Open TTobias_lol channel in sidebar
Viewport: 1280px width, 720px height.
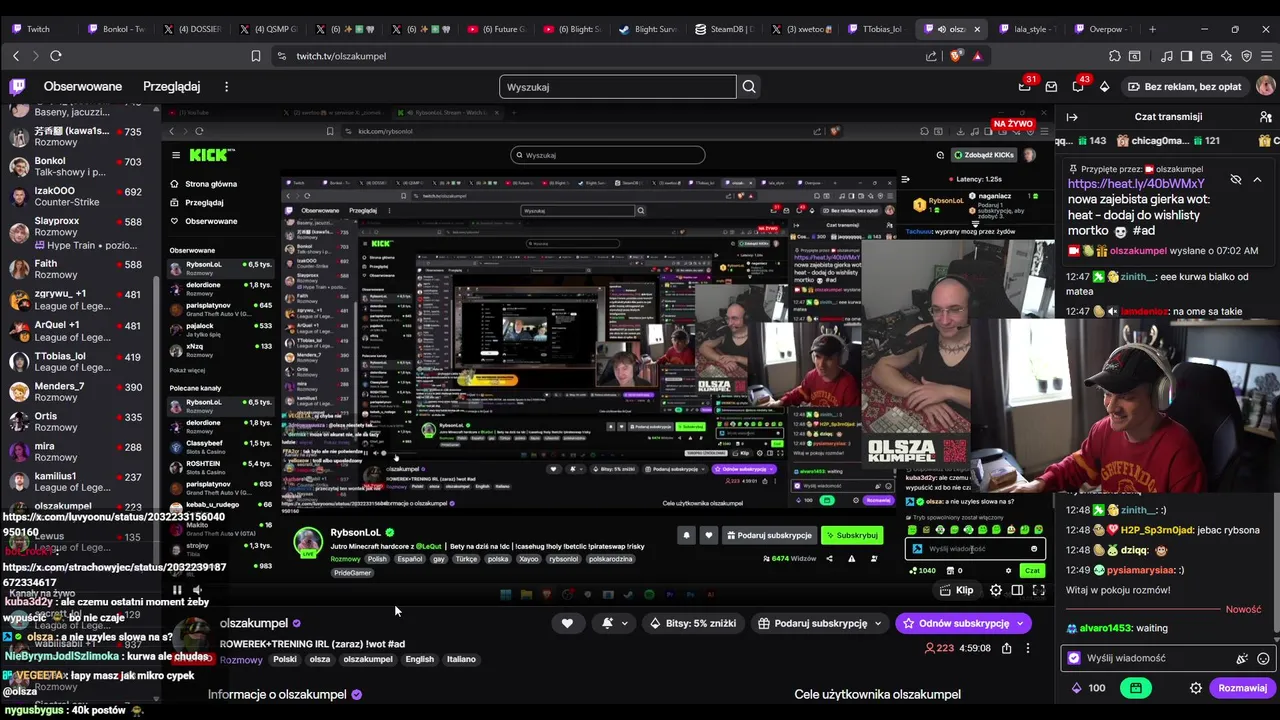click(80, 361)
